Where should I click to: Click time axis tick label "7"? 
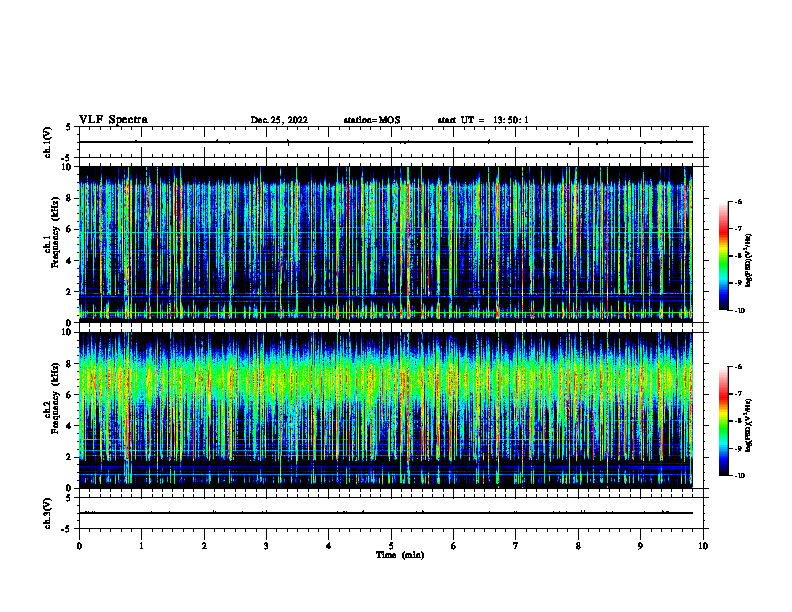516,546
